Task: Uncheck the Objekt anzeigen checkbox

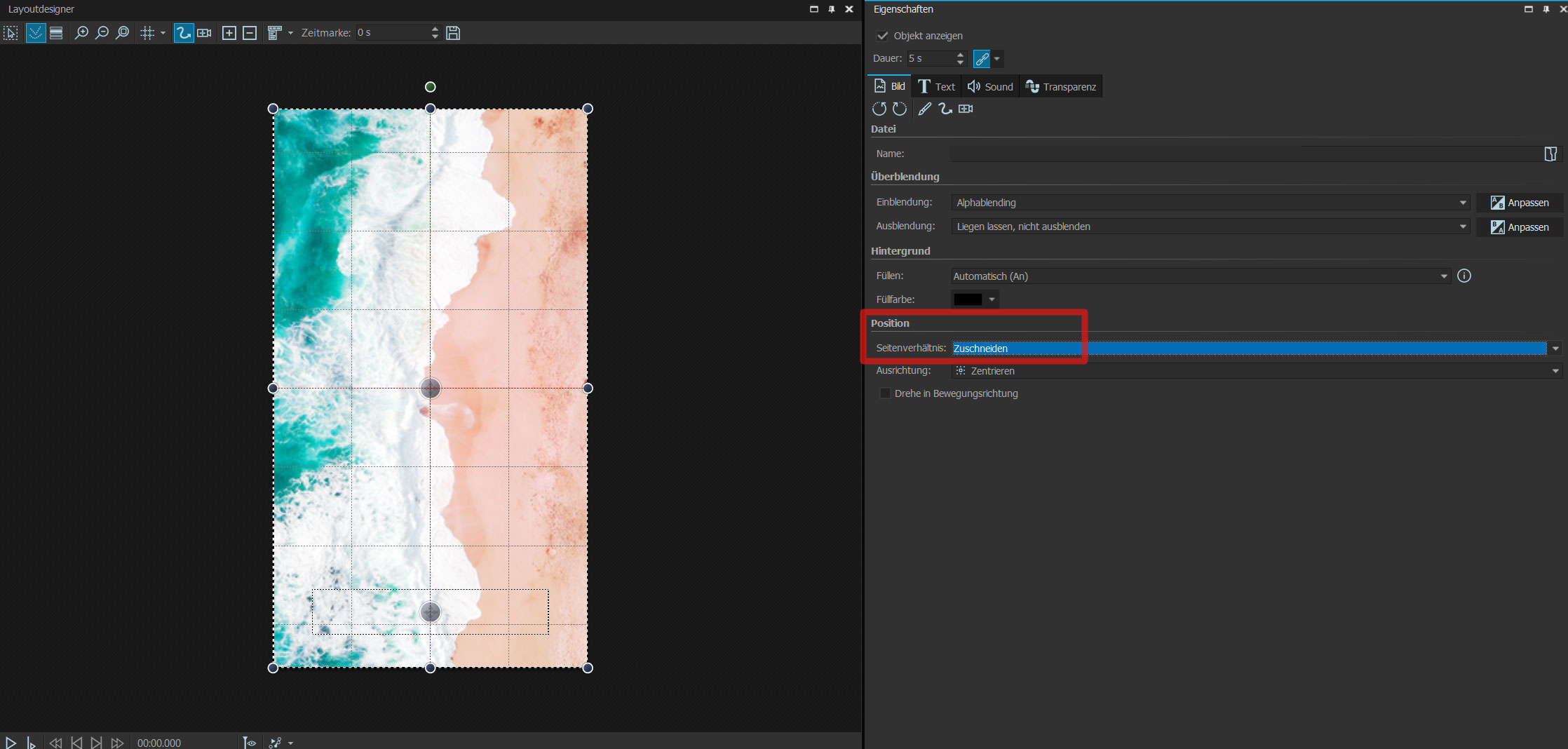Action: coord(883,36)
